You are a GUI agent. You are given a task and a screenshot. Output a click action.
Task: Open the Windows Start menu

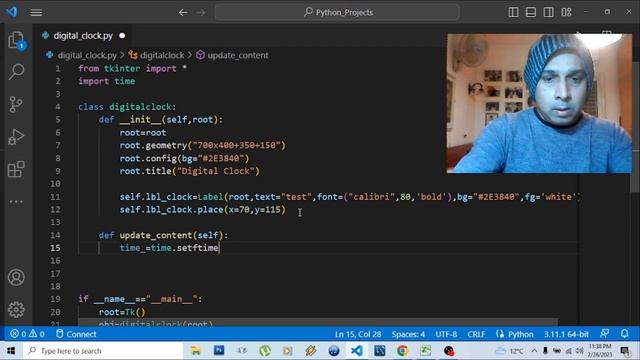[11, 351]
